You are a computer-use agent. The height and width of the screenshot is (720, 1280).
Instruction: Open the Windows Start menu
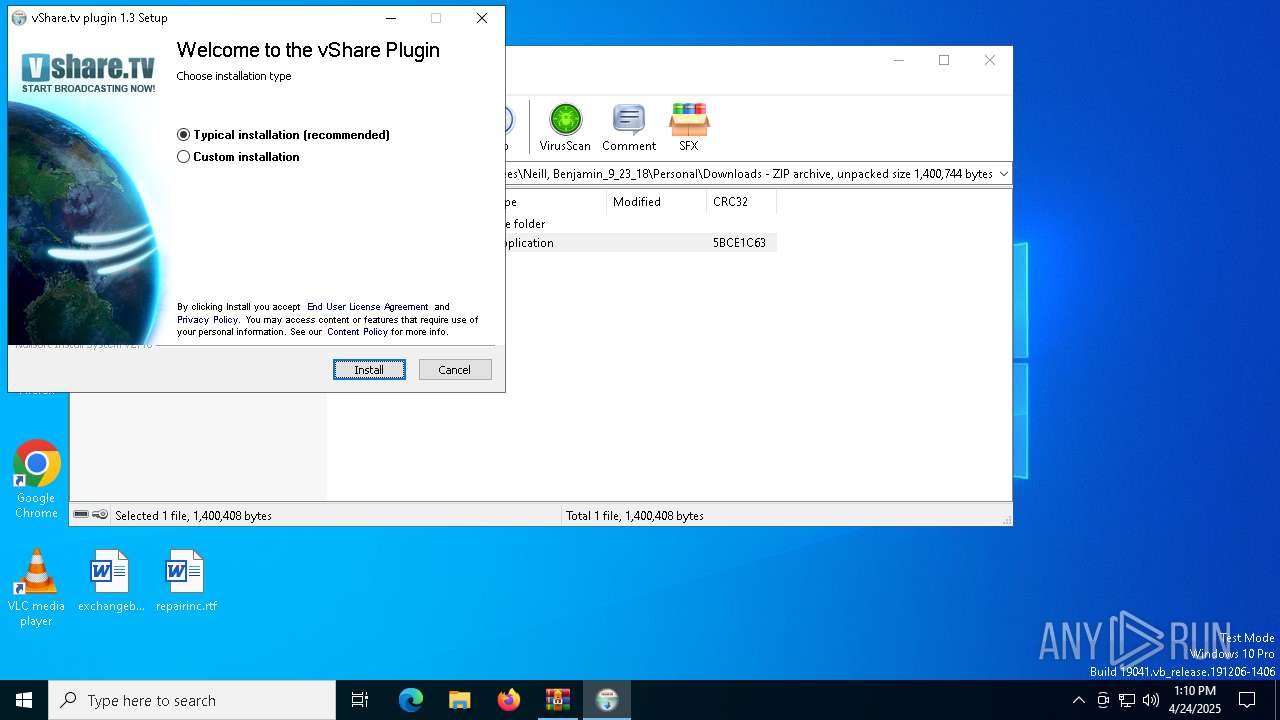[x=24, y=700]
